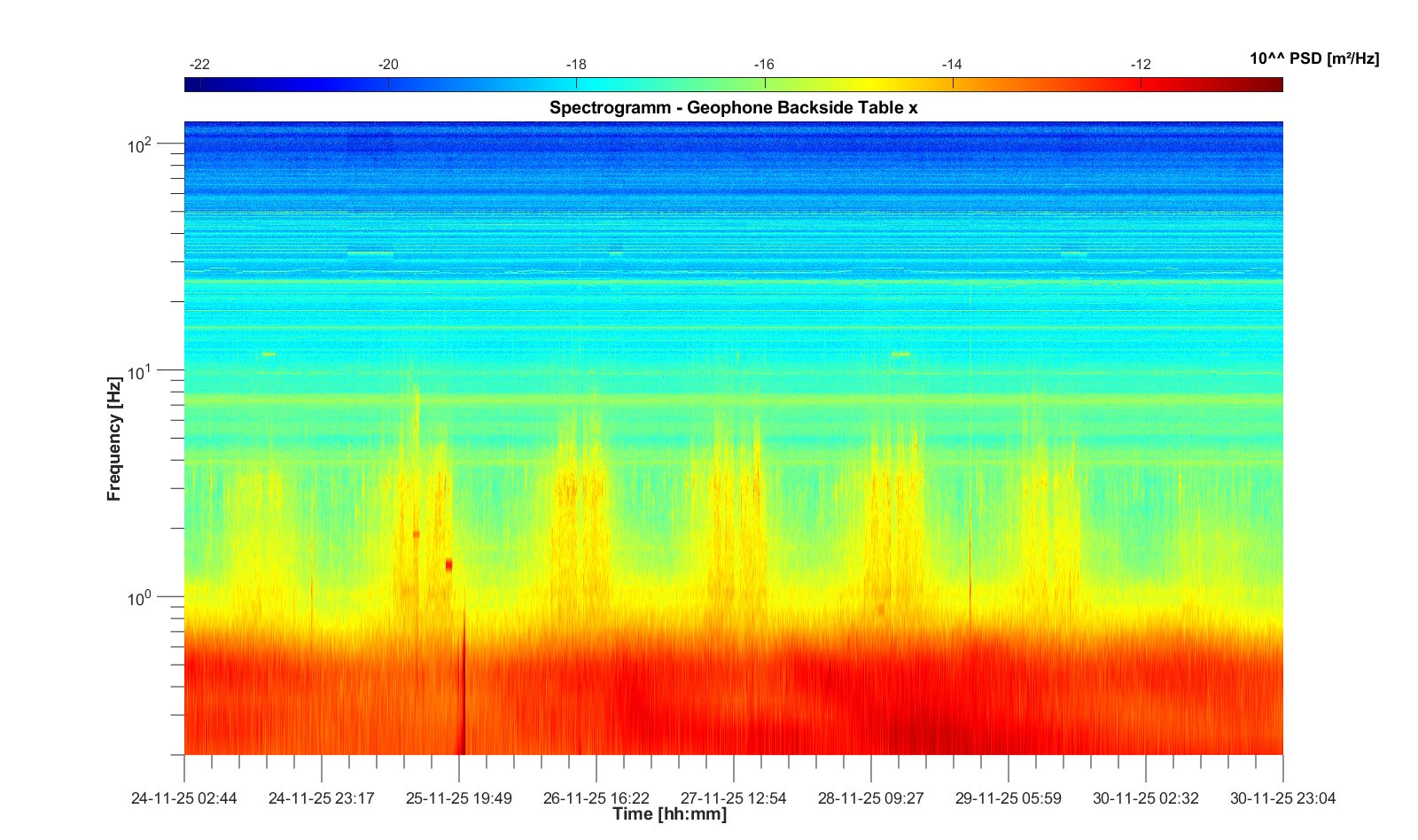The height and width of the screenshot is (840, 1418).
Task: Click the "29-11-25 05:59" time axis label
Action: click(x=1008, y=798)
